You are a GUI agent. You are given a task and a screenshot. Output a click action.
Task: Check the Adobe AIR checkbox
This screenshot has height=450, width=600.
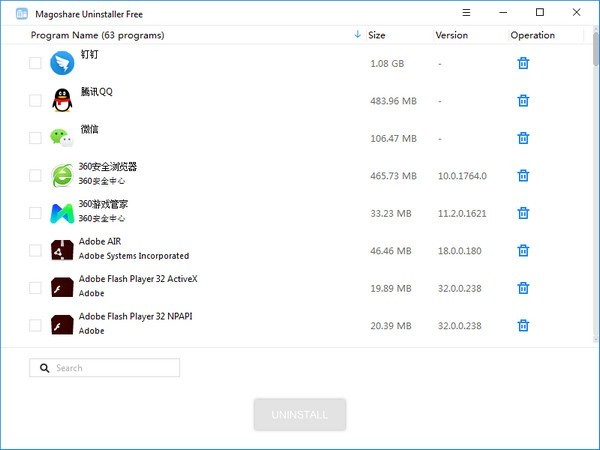pos(35,251)
